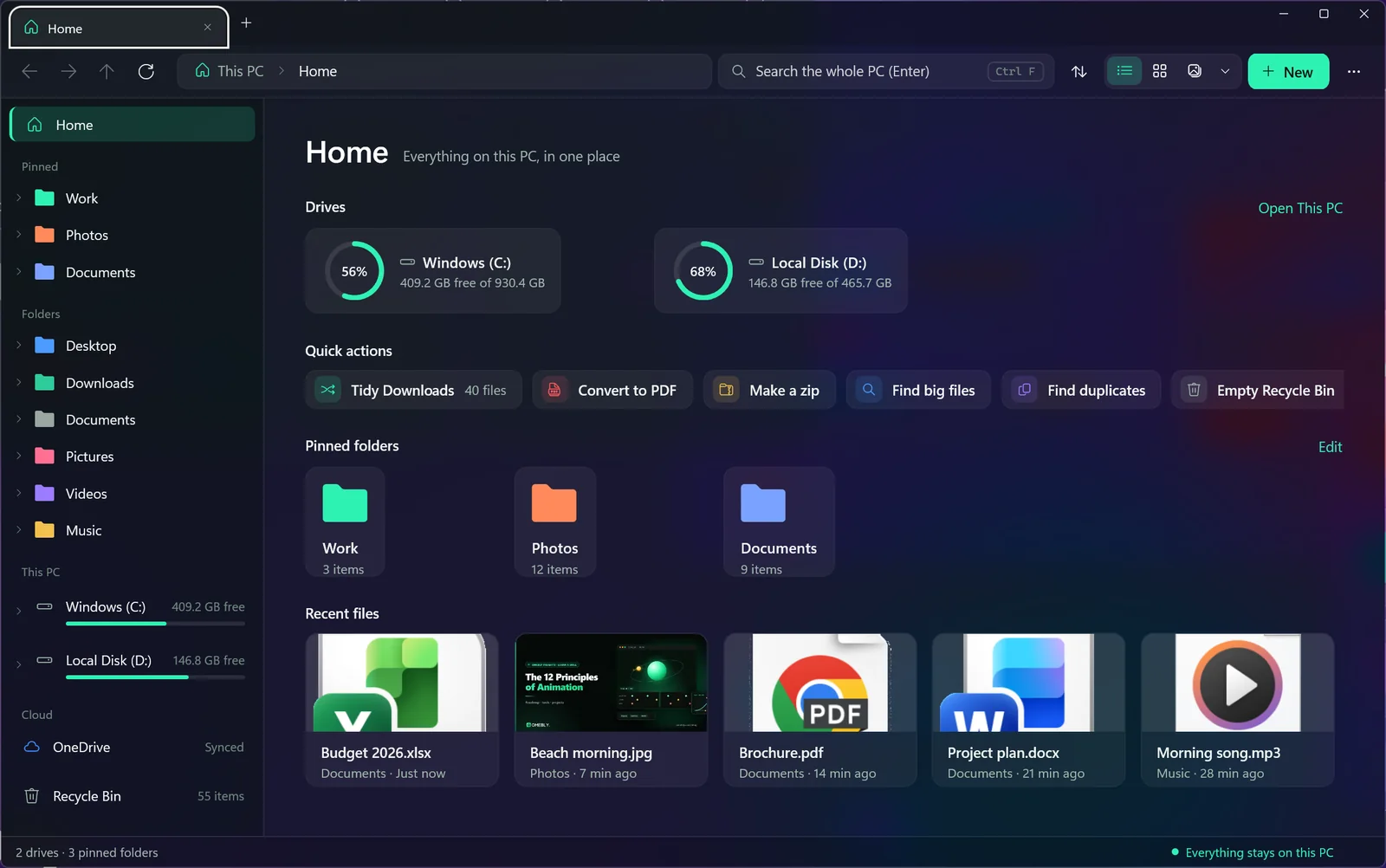
Task: Open the Windows (C:) 56% drive card
Action: (432, 270)
